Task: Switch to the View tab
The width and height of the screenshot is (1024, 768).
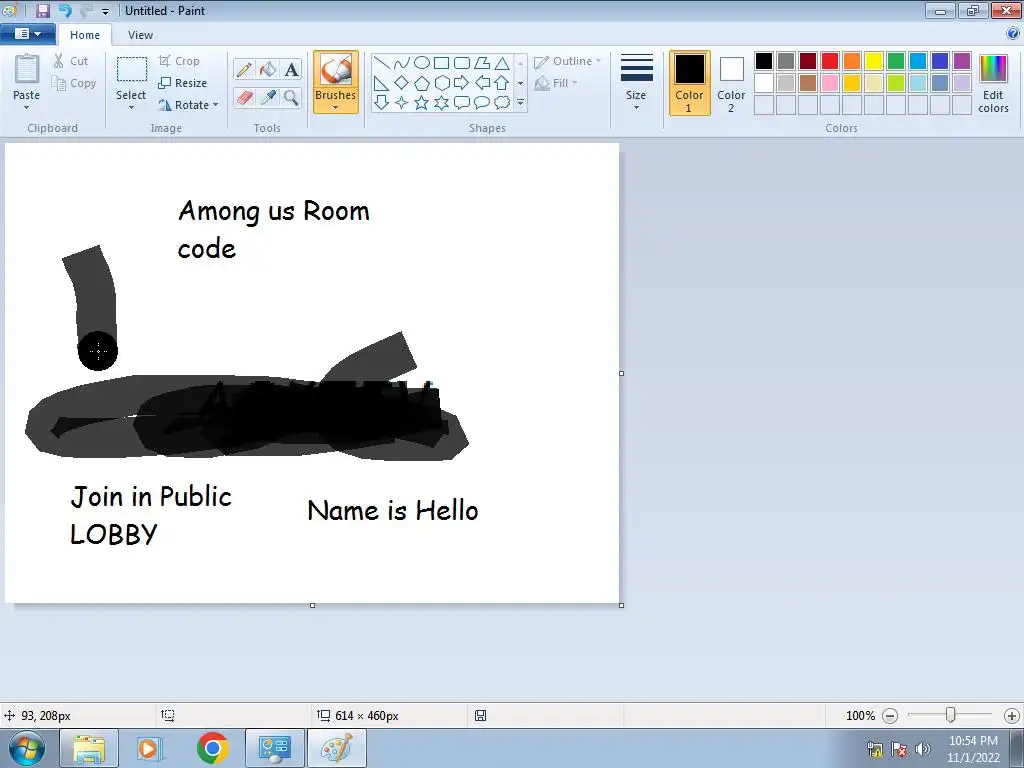Action: click(140, 35)
